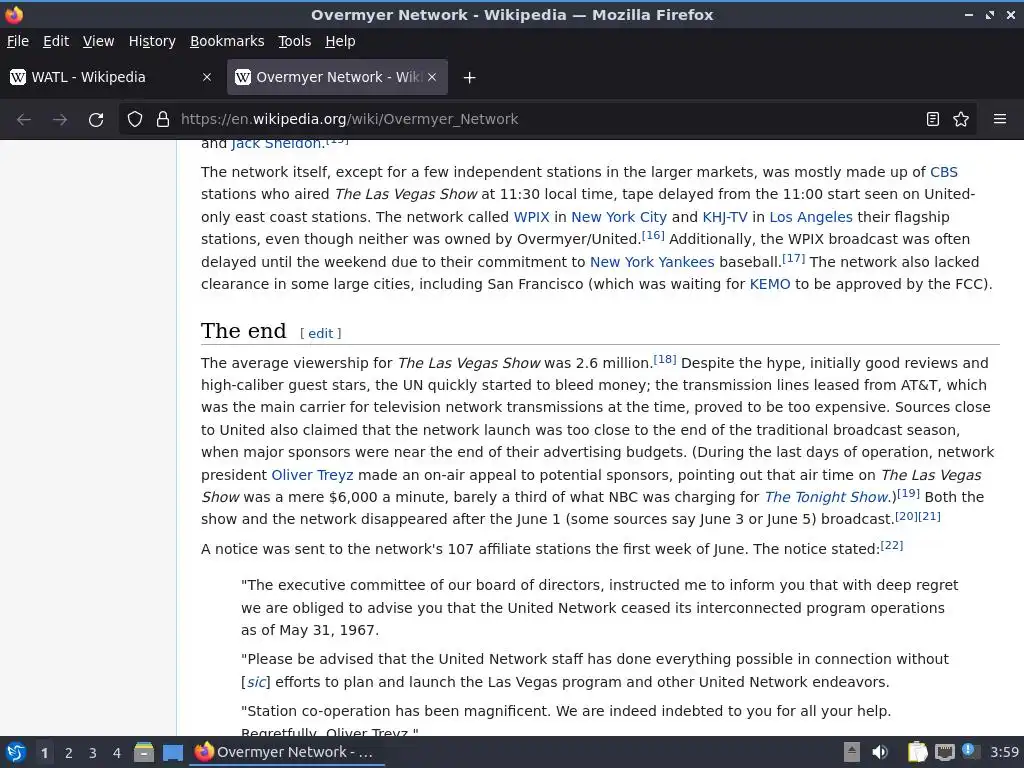This screenshot has width=1024, height=768.
Task: Open the Help menu
Action: point(340,41)
